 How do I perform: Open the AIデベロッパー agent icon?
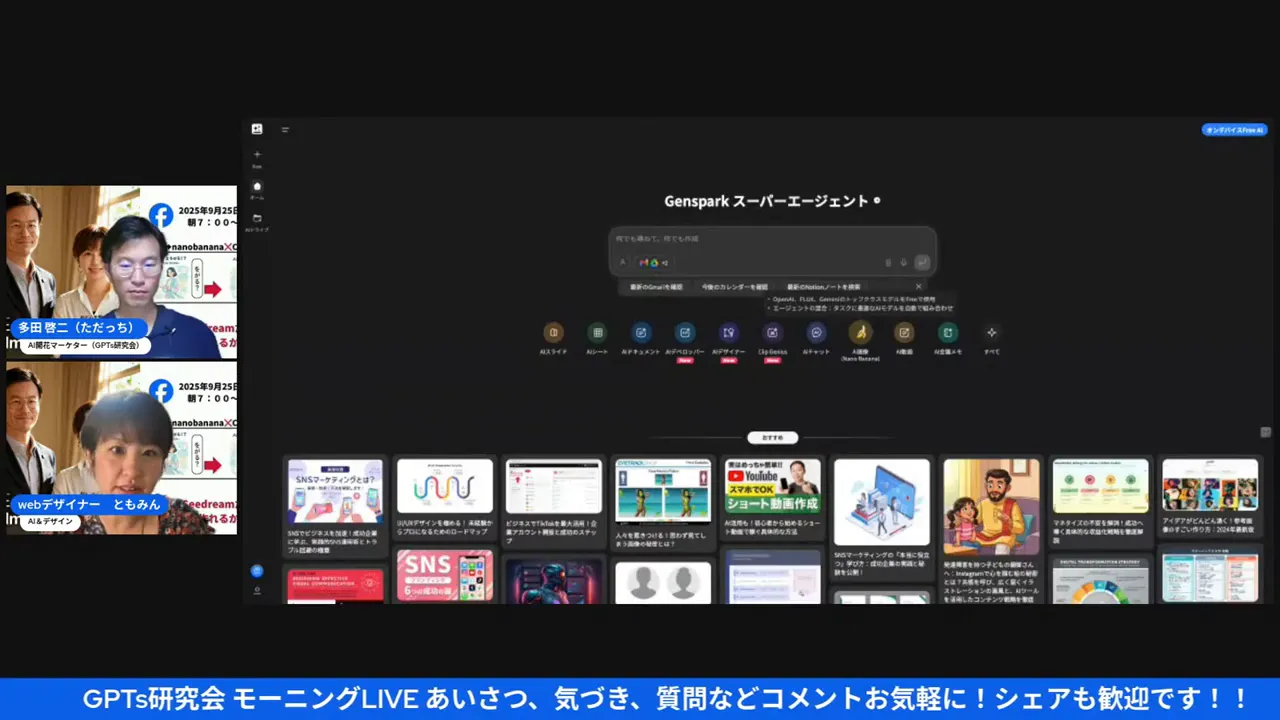[685, 333]
